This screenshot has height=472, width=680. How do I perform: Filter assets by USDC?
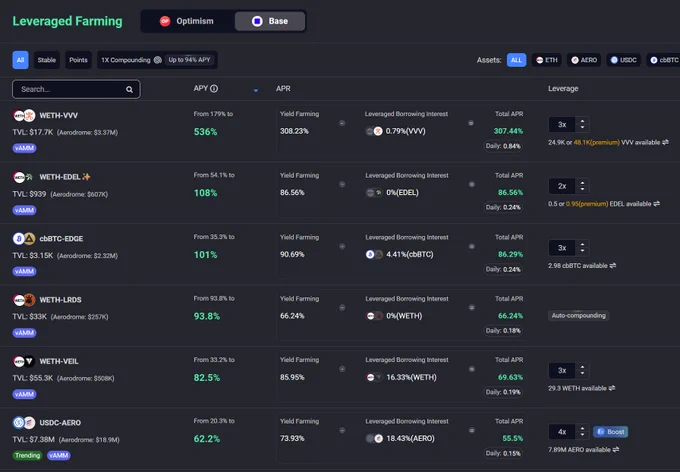coord(623,60)
